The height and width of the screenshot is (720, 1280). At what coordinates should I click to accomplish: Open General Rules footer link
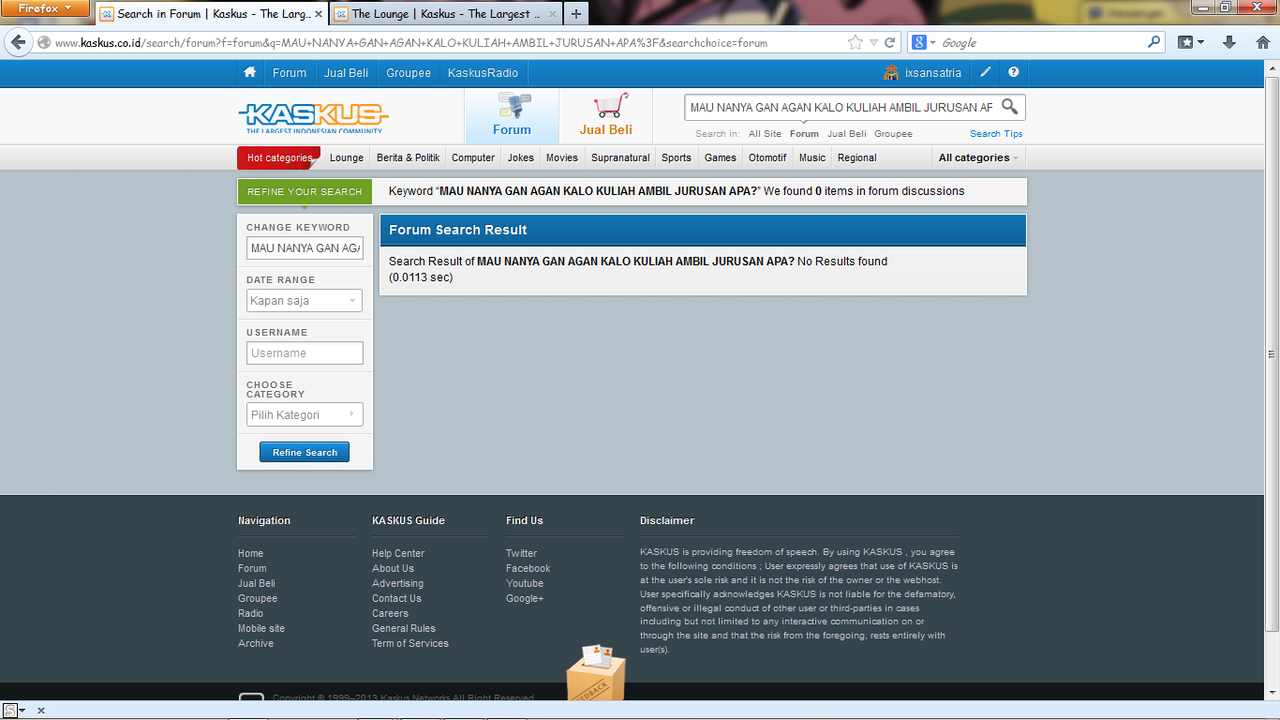click(403, 628)
